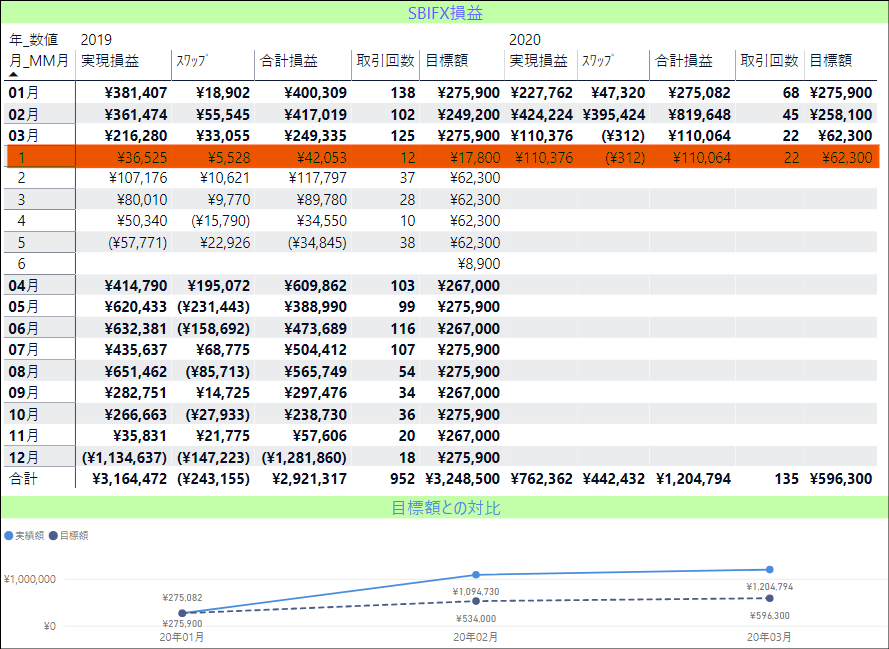
Task: Select the 実績額 data point at 20年03月
Action: (769, 570)
